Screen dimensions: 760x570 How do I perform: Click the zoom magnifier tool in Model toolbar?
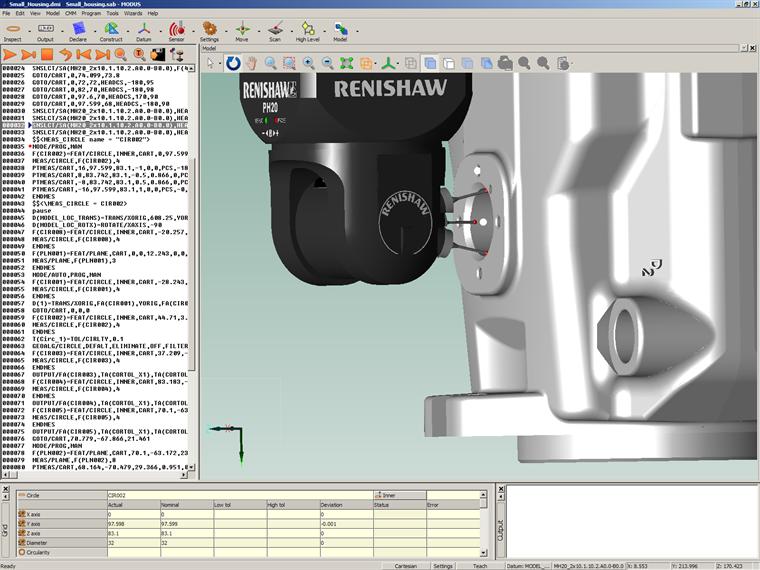coord(270,63)
